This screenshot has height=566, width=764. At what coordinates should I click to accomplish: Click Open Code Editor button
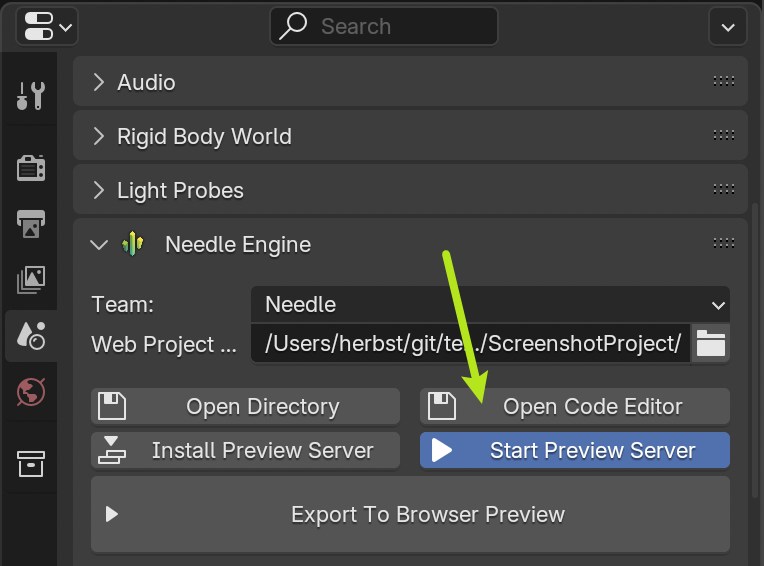575,406
